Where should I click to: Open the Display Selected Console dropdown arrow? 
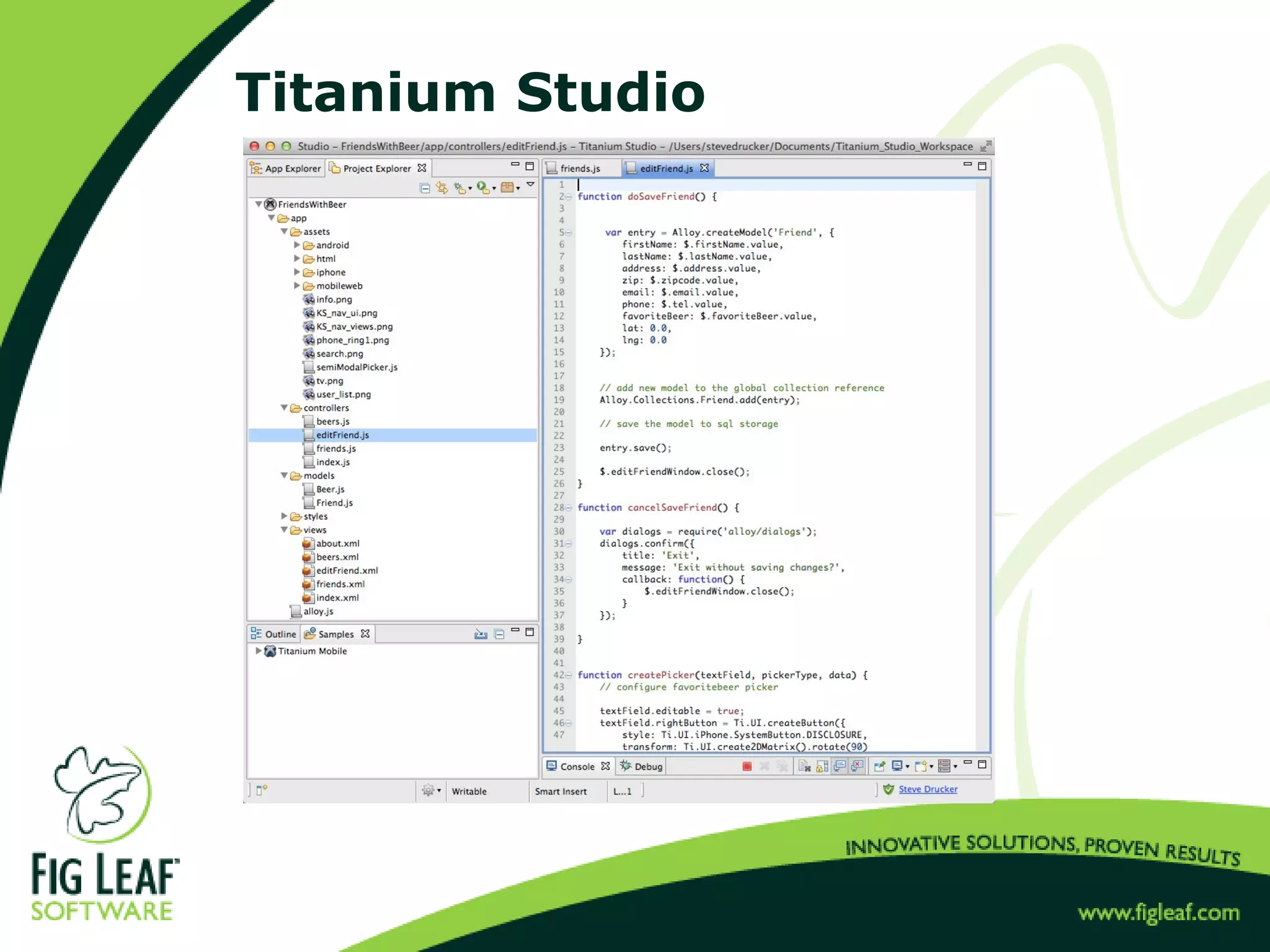point(907,767)
